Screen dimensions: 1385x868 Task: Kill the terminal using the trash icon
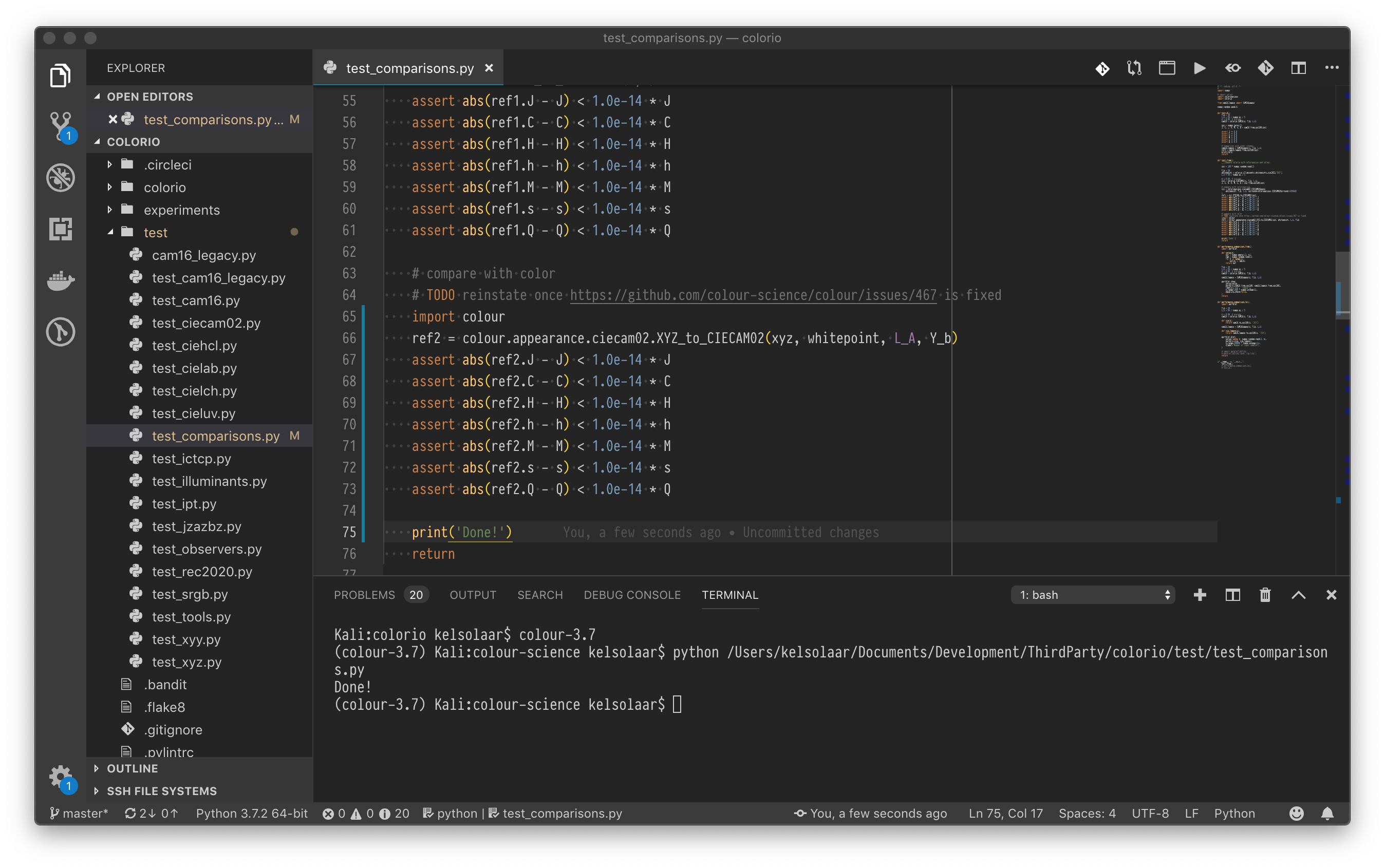coord(1265,595)
